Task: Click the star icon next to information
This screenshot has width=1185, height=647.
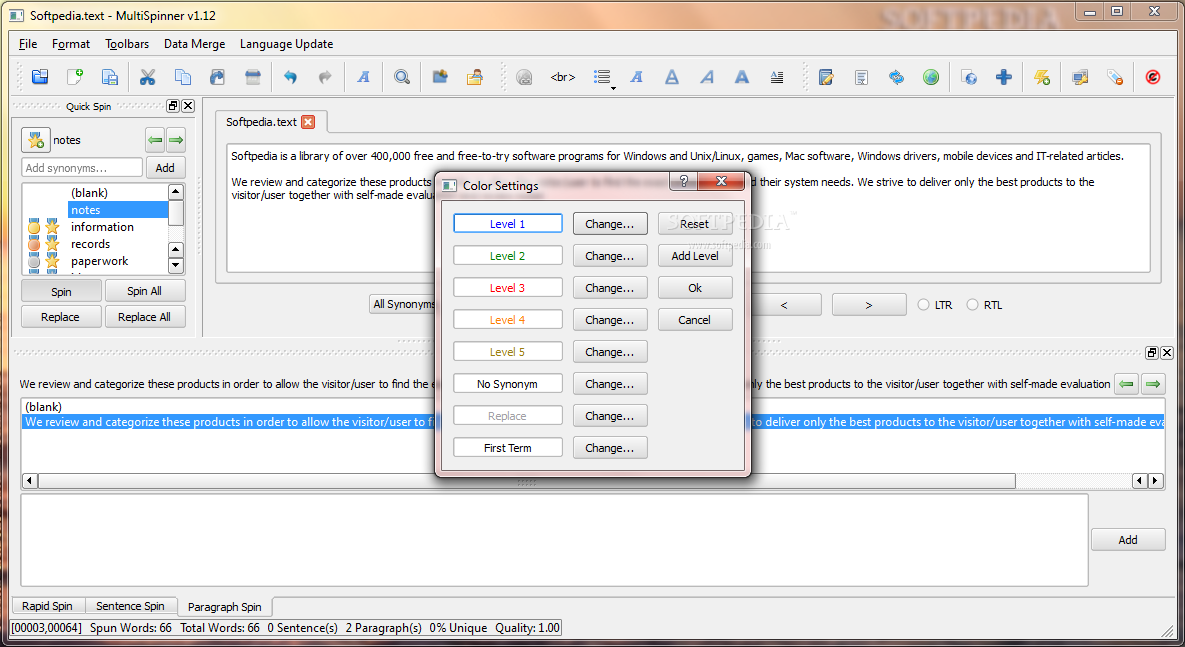Action: [52, 227]
